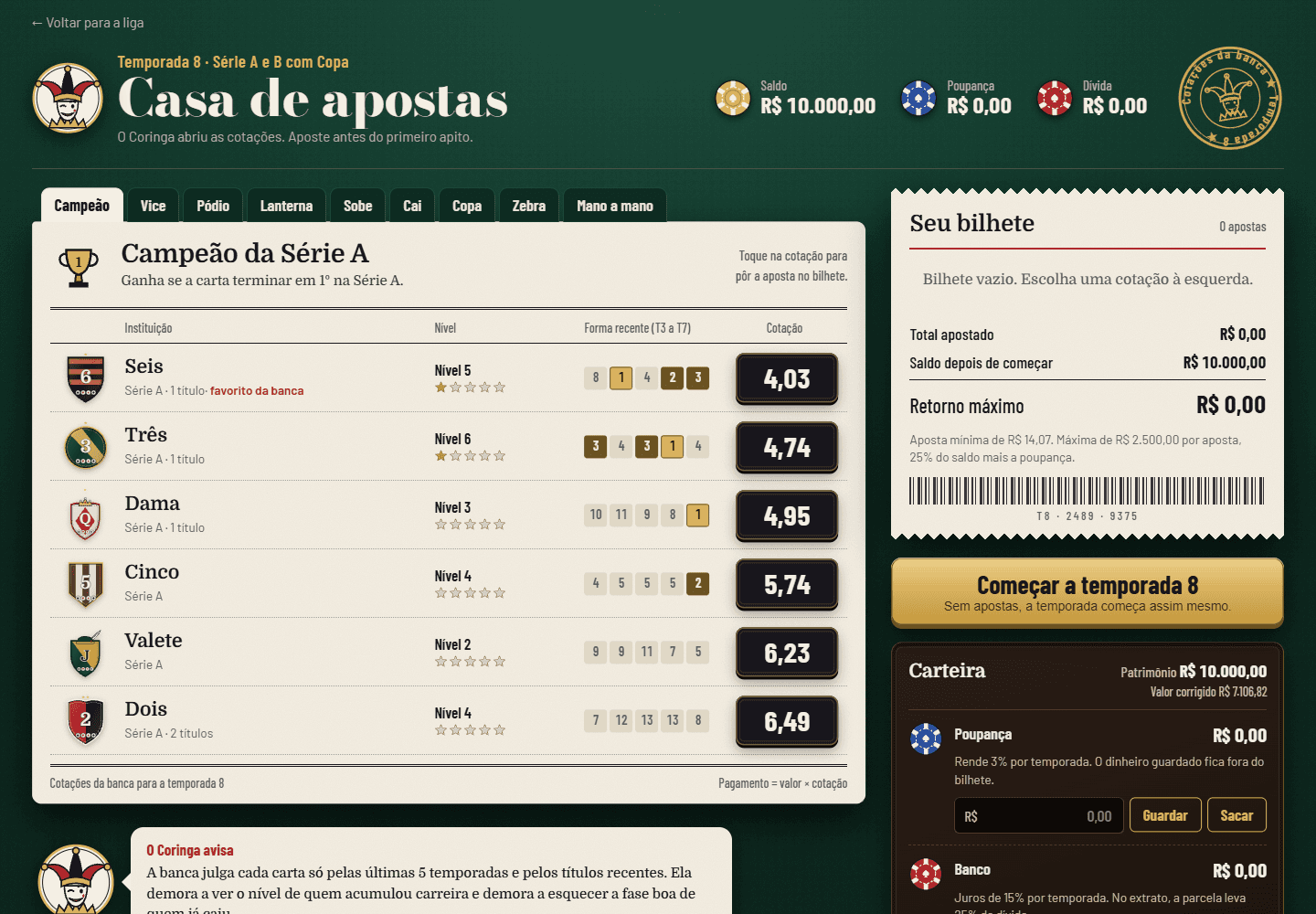Click the receipt barcode on Seu bilhete
Screen dimensions: 1316x914
pos(1087,491)
